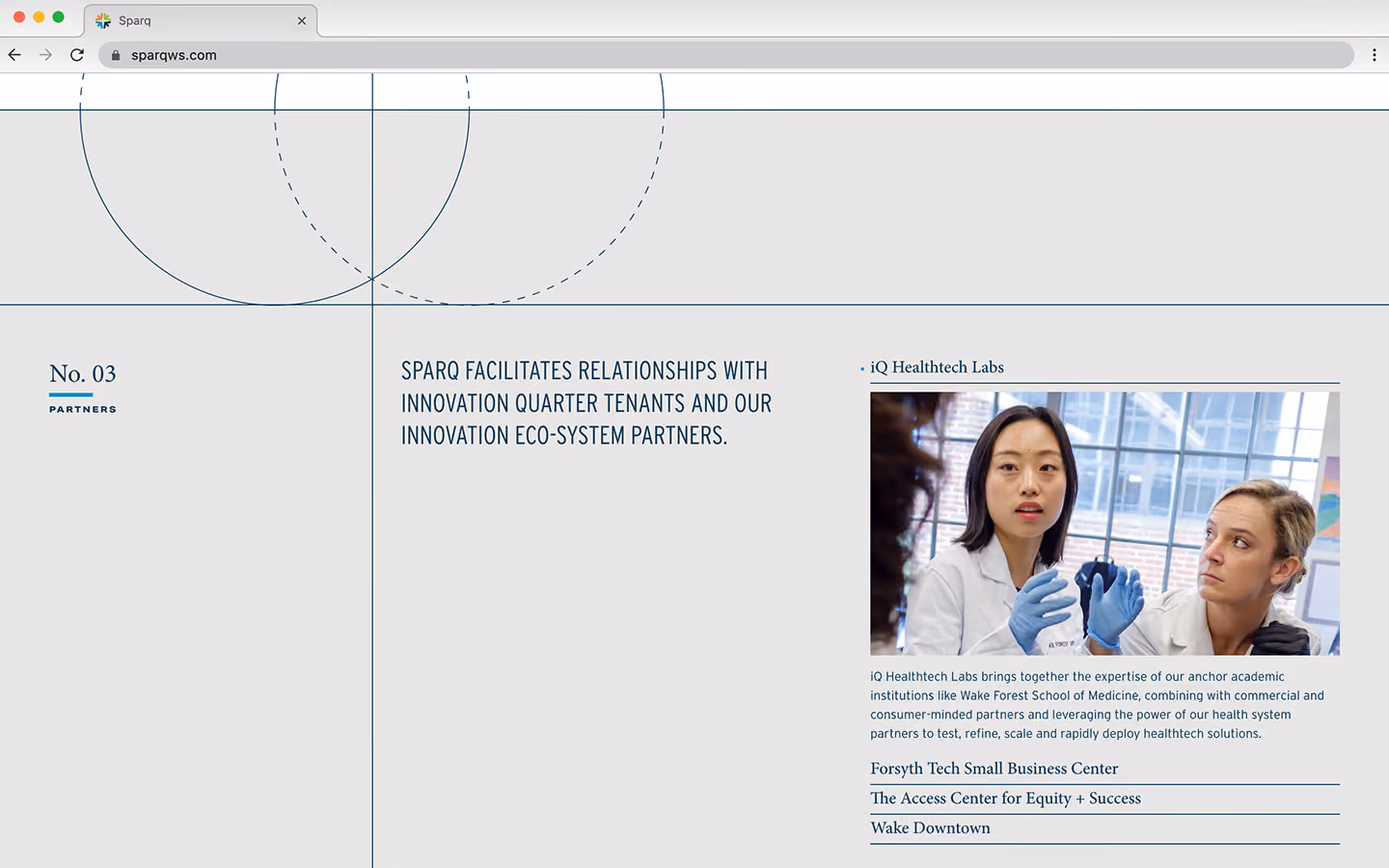Click the address bar showing sparqws.com
This screenshot has height=868, width=1389.
pyautogui.click(x=725, y=55)
